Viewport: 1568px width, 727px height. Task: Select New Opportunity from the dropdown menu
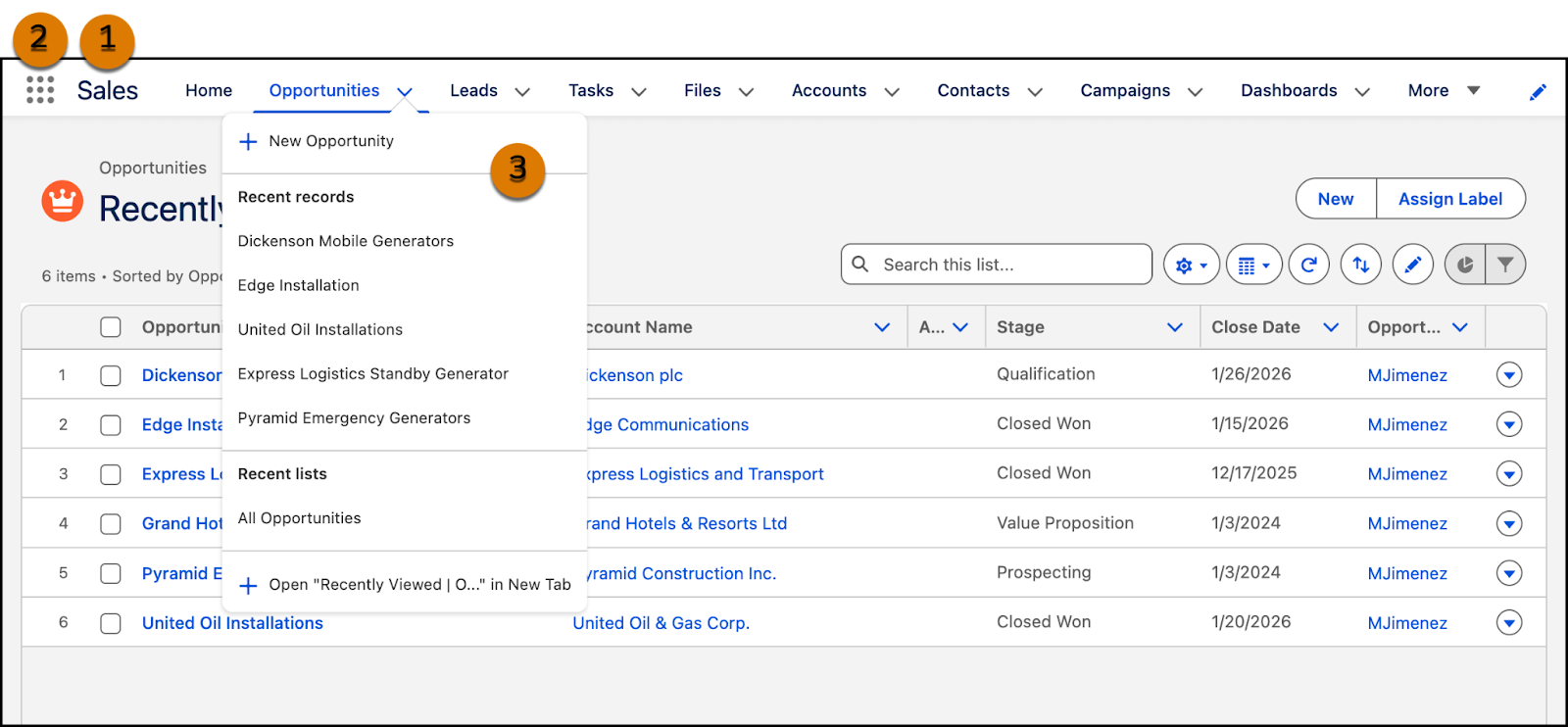pyautogui.click(x=331, y=141)
